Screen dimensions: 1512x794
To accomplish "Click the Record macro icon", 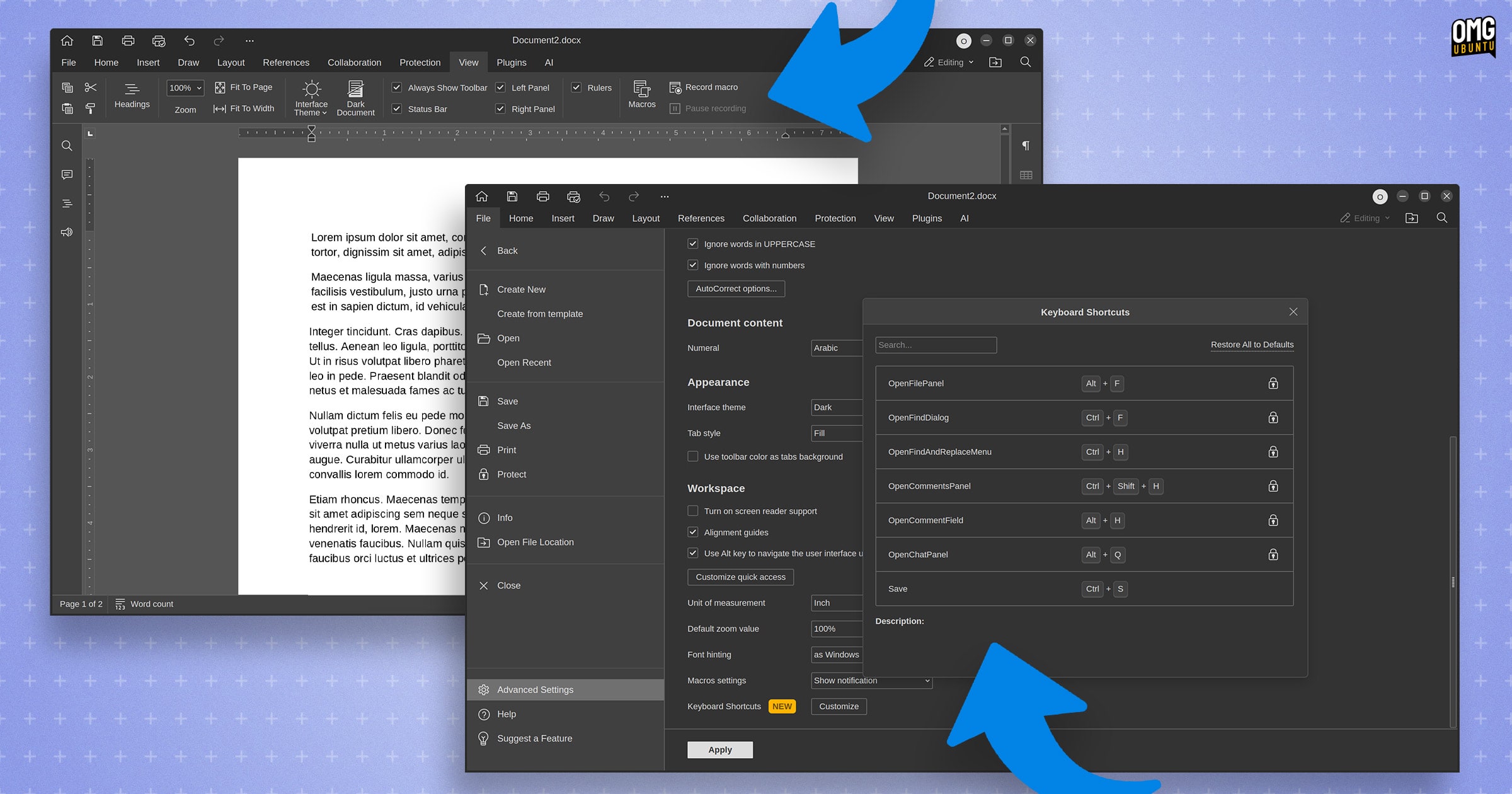I will [x=675, y=88].
